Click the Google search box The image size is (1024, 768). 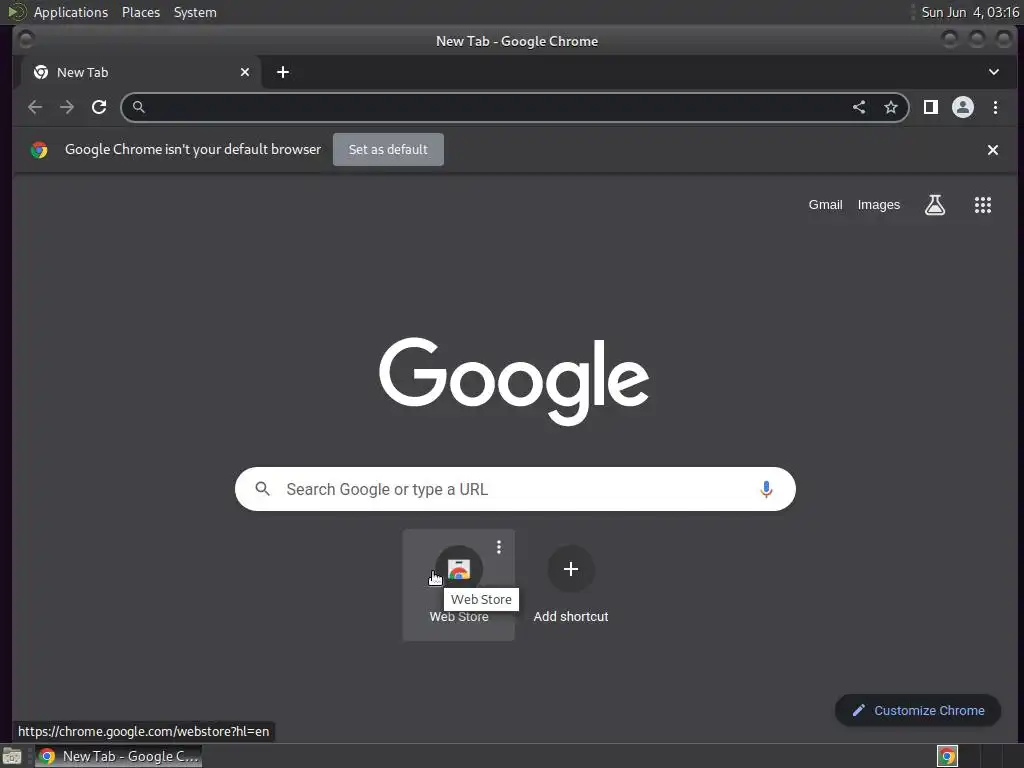[x=515, y=489]
